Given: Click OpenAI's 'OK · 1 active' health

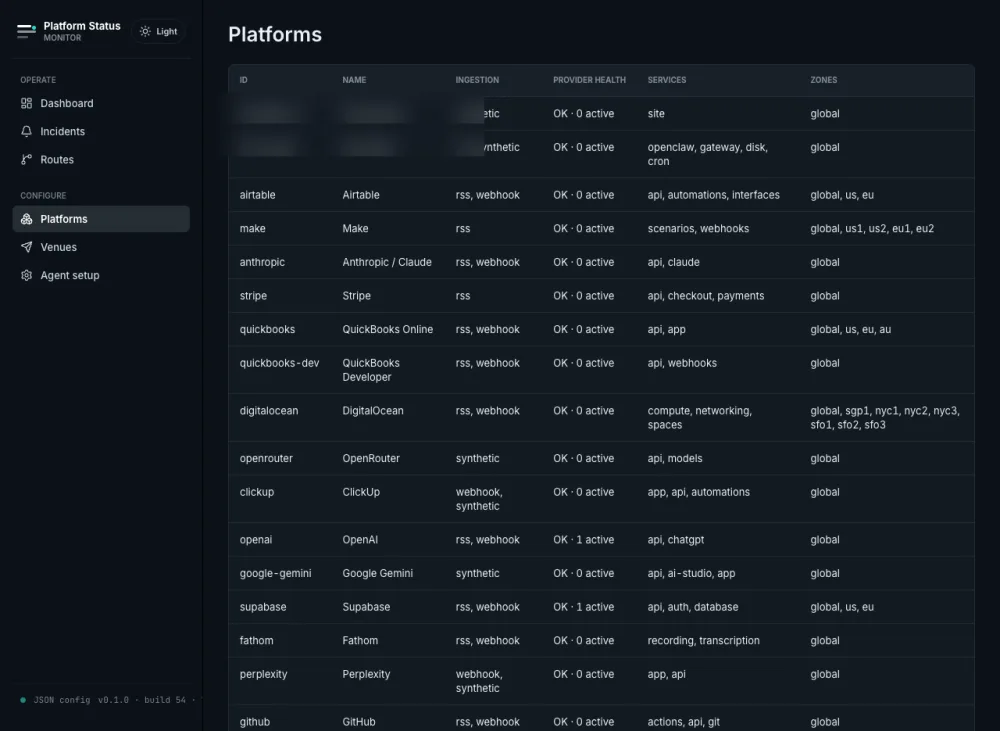Looking at the screenshot, I should [x=584, y=540].
